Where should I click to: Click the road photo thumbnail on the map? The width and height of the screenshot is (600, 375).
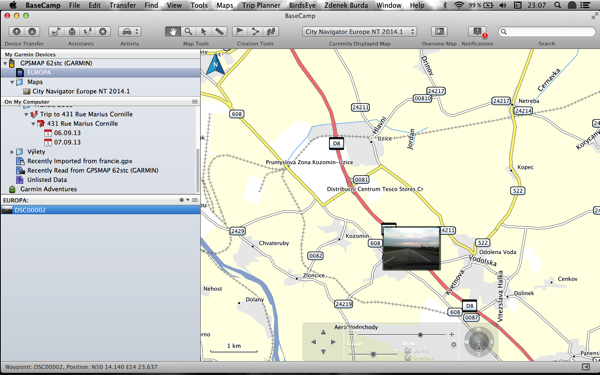point(411,248)
